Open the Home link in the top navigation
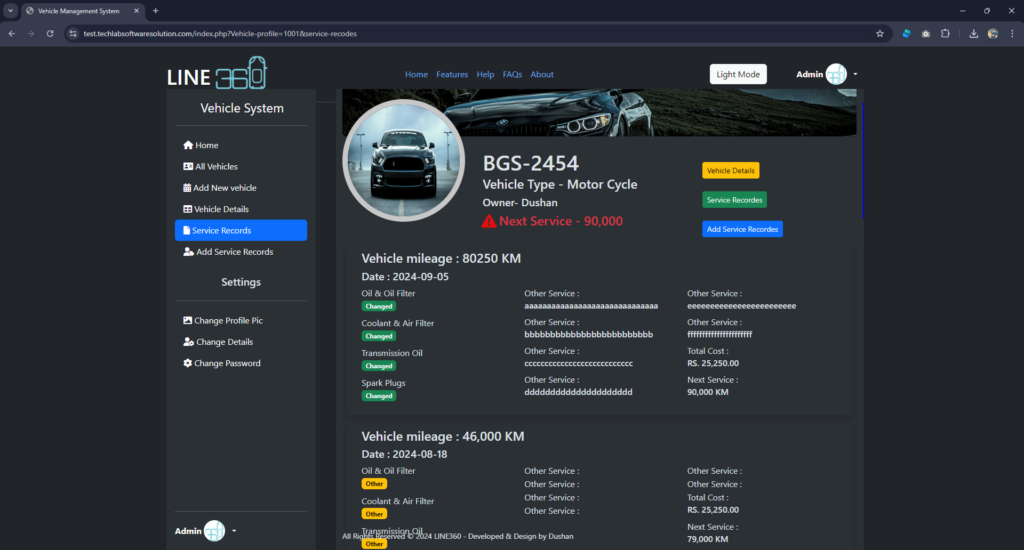1024x550 pixels. tap(416, 74)
